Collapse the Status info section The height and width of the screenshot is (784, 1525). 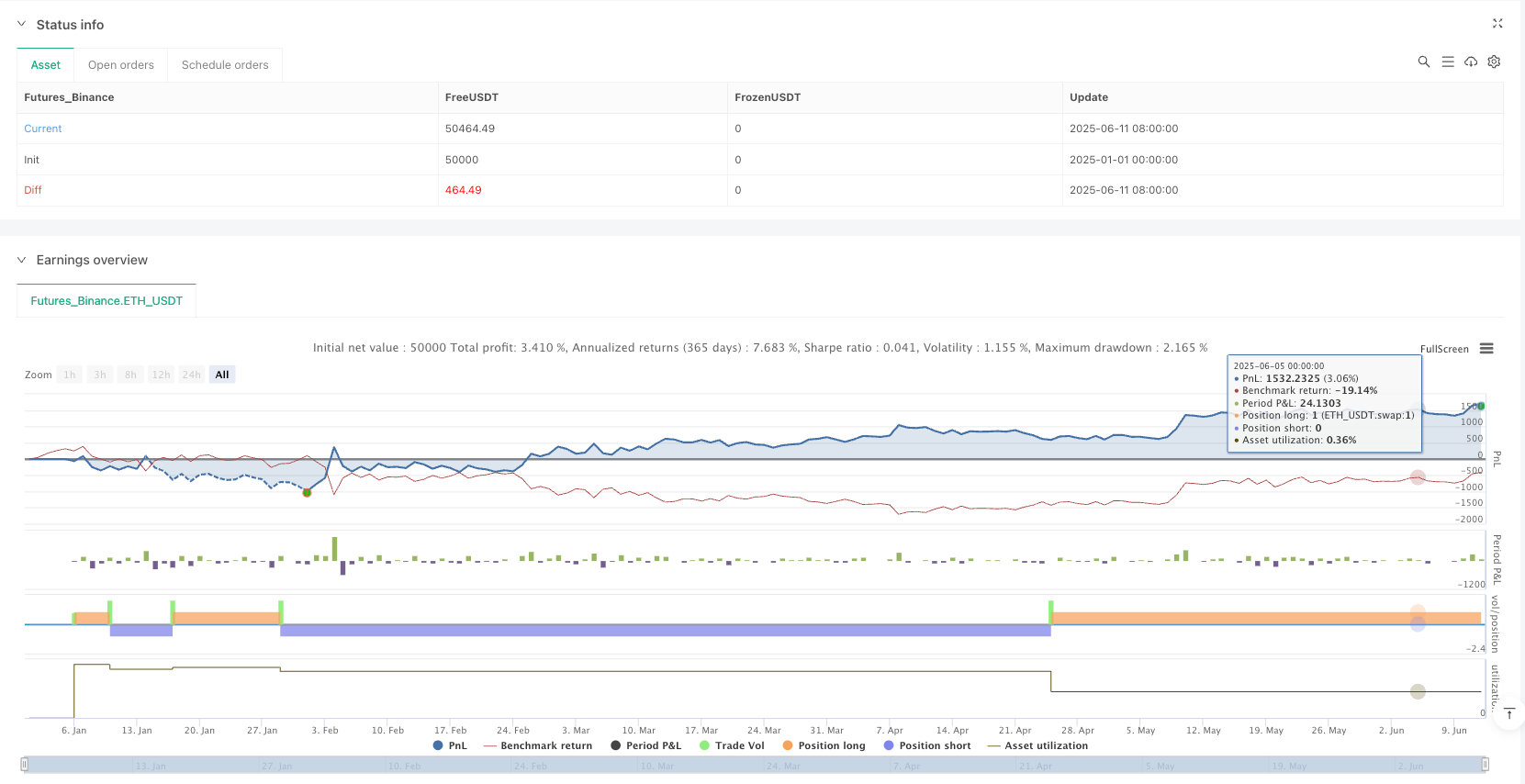[21, 25]
